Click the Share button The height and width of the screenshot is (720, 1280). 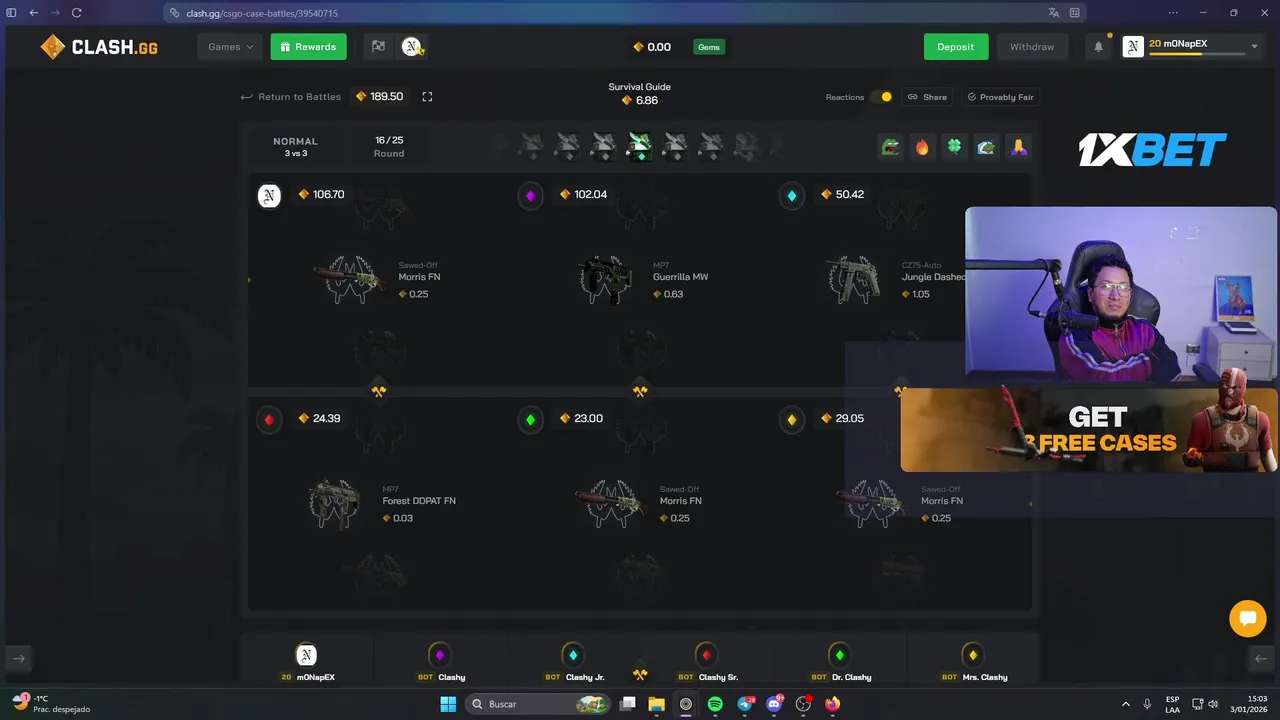click(927, 97)
